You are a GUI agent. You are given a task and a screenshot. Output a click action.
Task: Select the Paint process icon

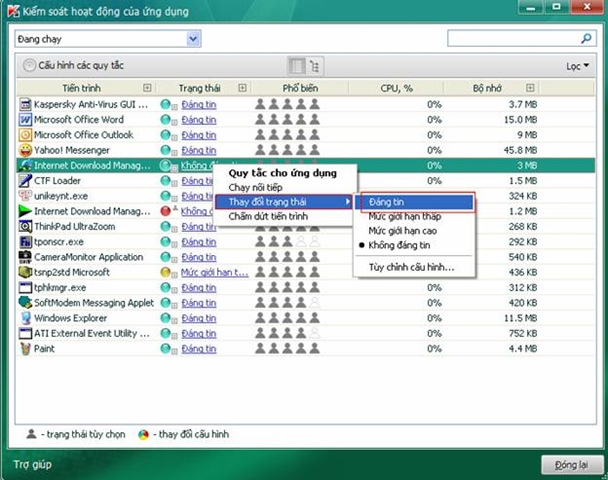[x=25, y=349]
